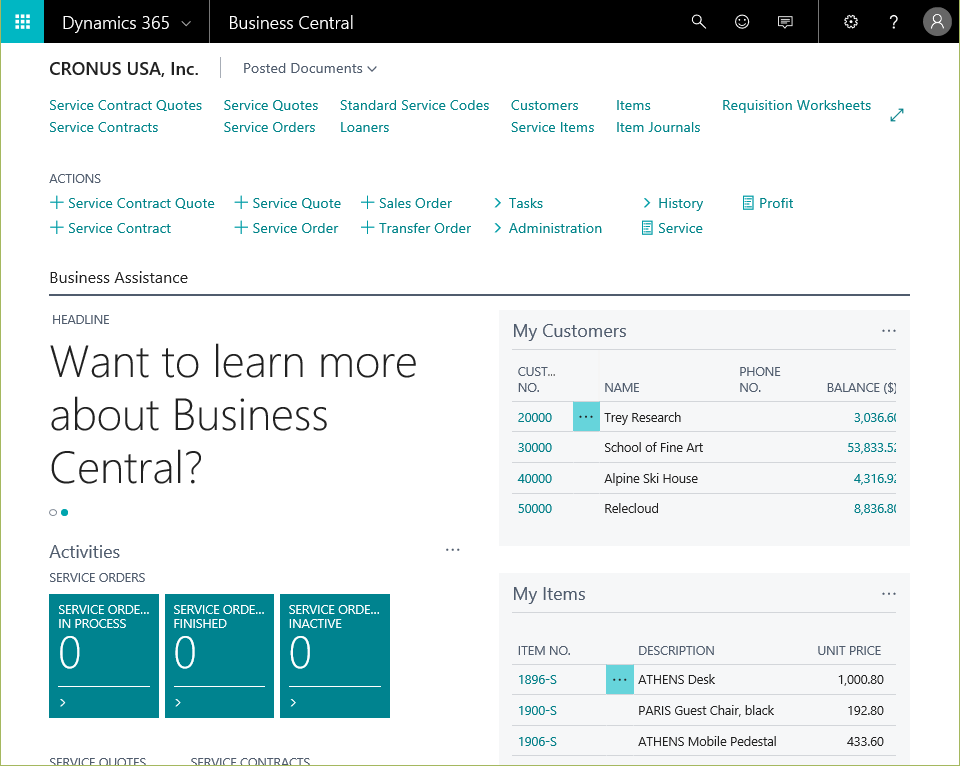This screenshot has height=766, width=960.
Task: Click the help question mark icon
Action: (893, 22)
